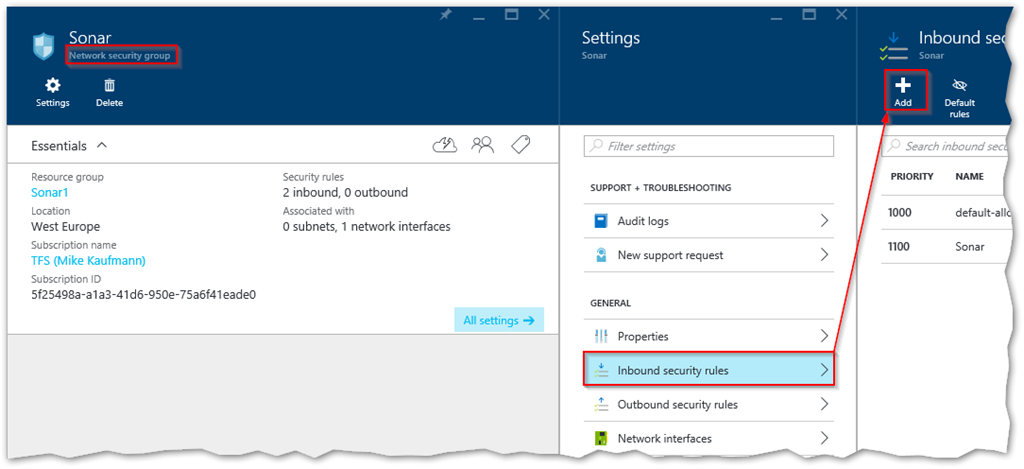Click the Delete trash icon
The image size is (1024, 469).
pos(109,92)
